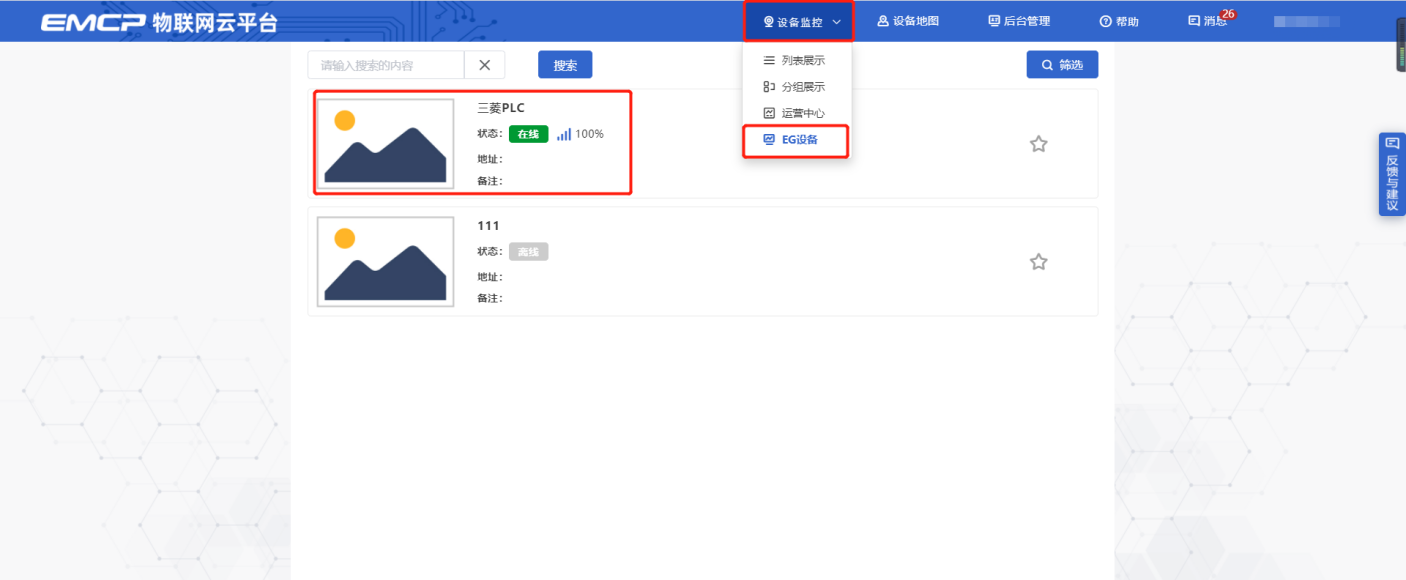
Task: Click the signal strength 100% indicator
Action: click(580, 134)
